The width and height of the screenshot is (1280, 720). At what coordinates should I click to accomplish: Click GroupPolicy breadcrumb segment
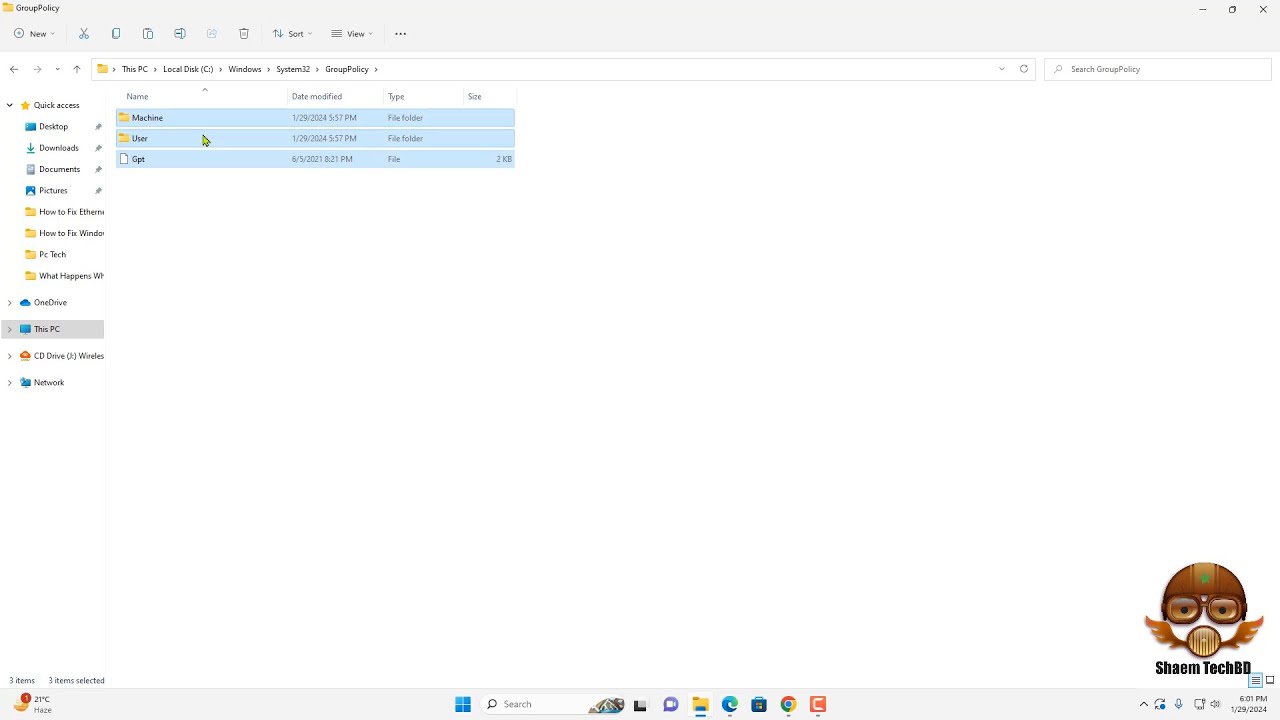click(347, 69)
